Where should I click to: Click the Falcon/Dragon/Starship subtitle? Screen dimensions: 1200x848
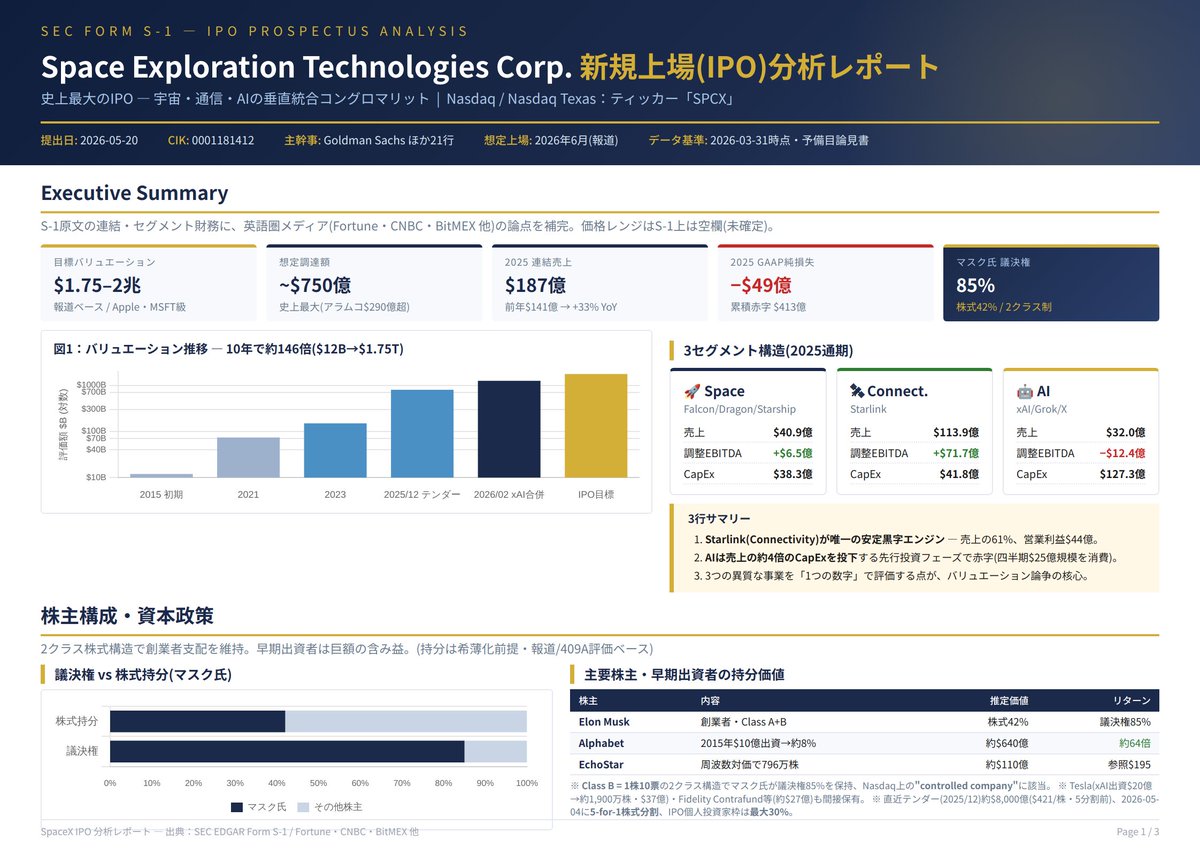click(740, 410)
